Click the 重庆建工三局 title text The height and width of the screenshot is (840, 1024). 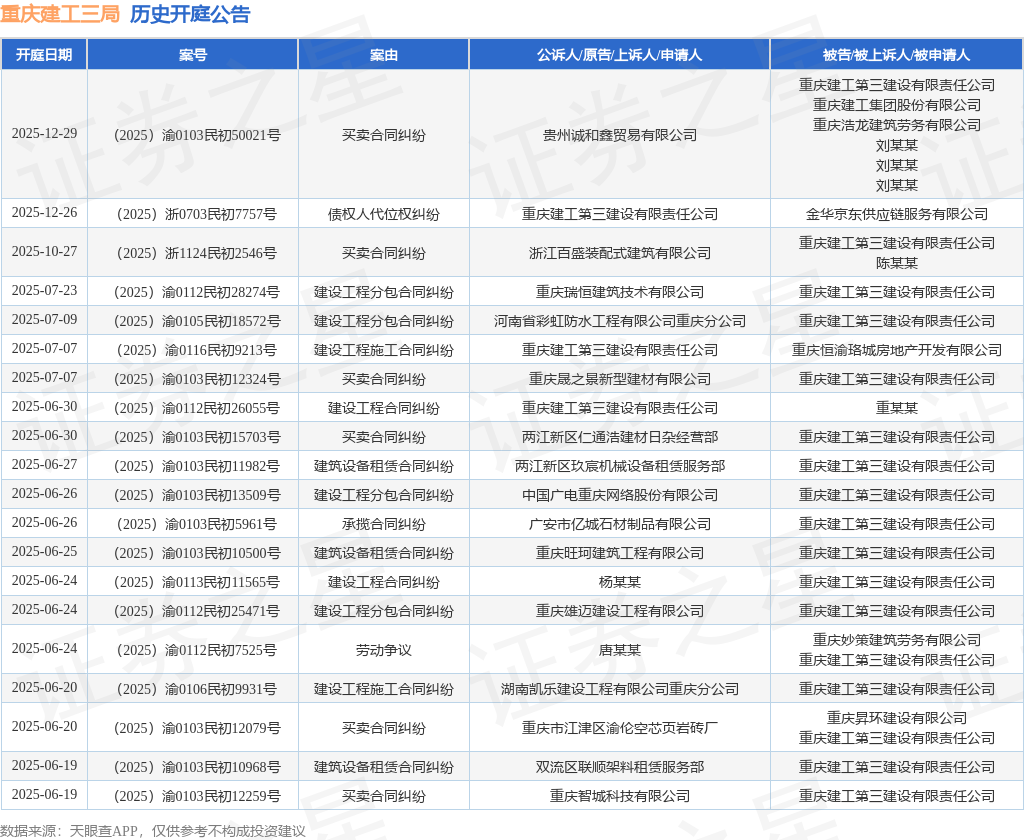tap(59, 14)
